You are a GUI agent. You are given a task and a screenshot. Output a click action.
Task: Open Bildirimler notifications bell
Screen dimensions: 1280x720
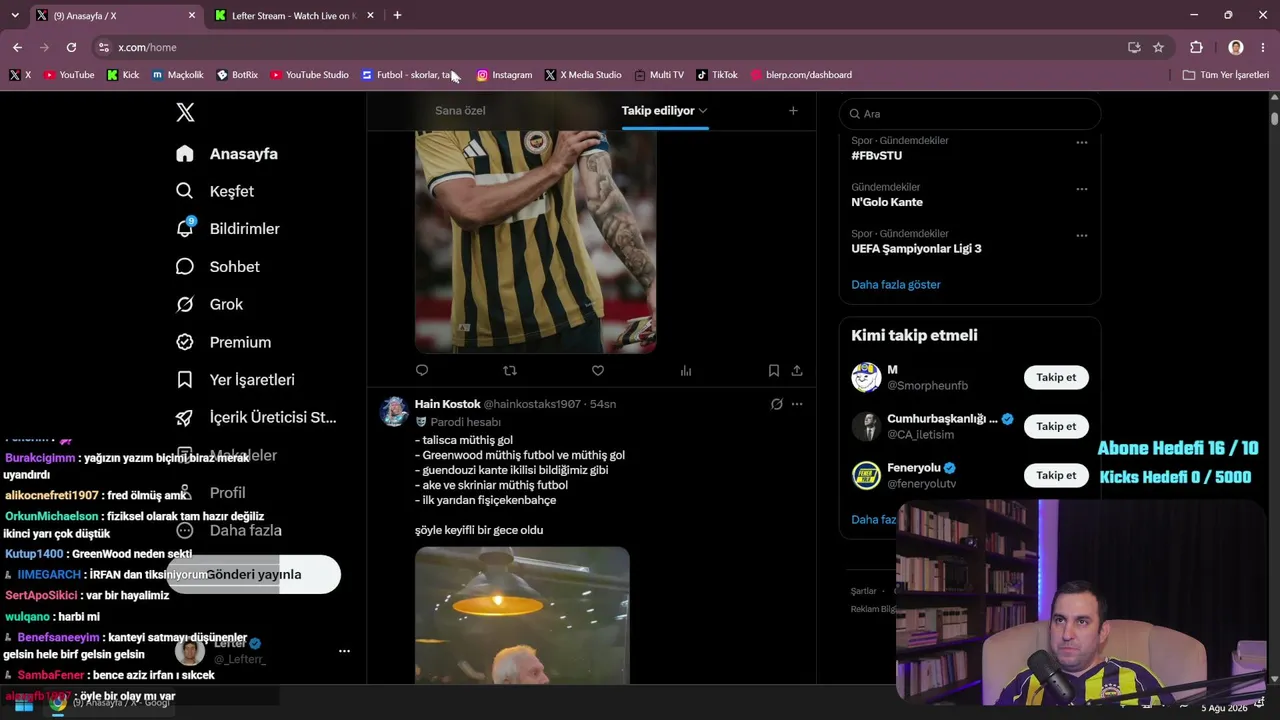tap(227, 229)
